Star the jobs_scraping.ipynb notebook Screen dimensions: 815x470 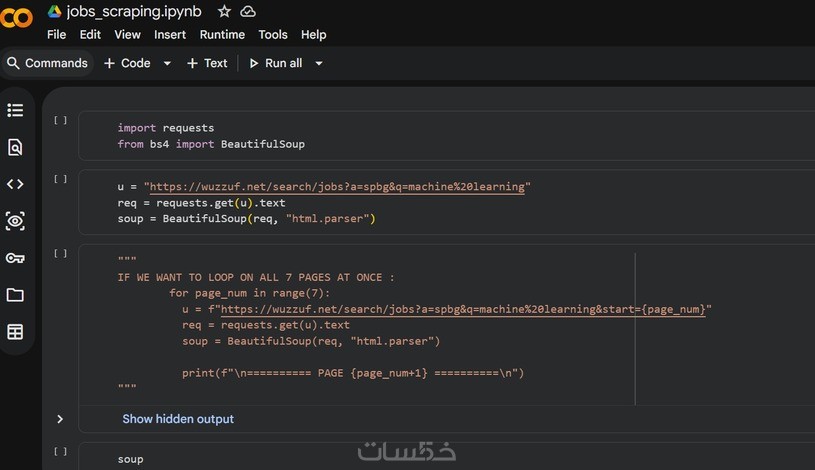[224, 11]
